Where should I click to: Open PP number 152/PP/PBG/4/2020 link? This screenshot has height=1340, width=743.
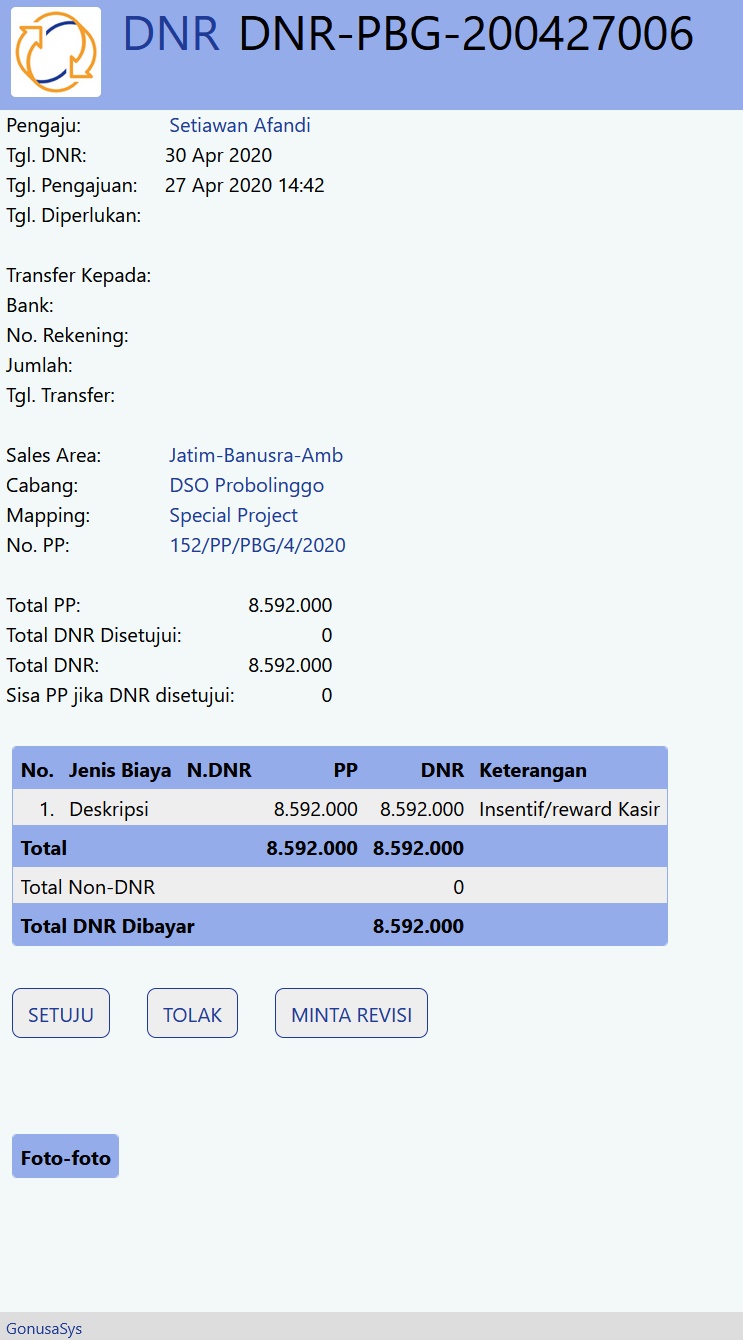click(257, 545)
